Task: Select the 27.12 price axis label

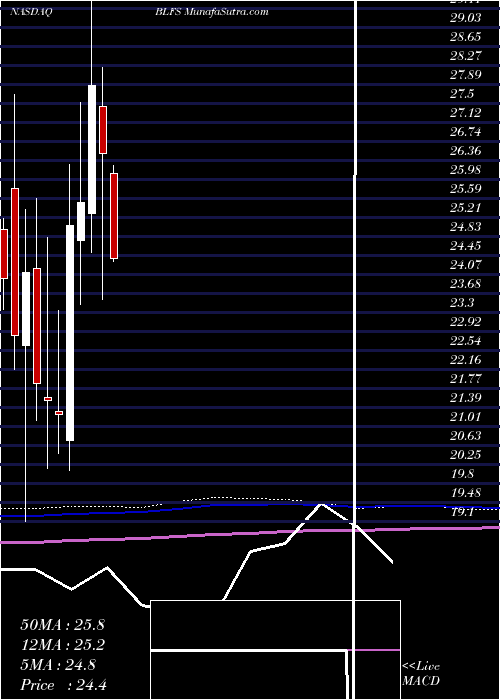Action: pyautogui.click(x=466, y=113)
